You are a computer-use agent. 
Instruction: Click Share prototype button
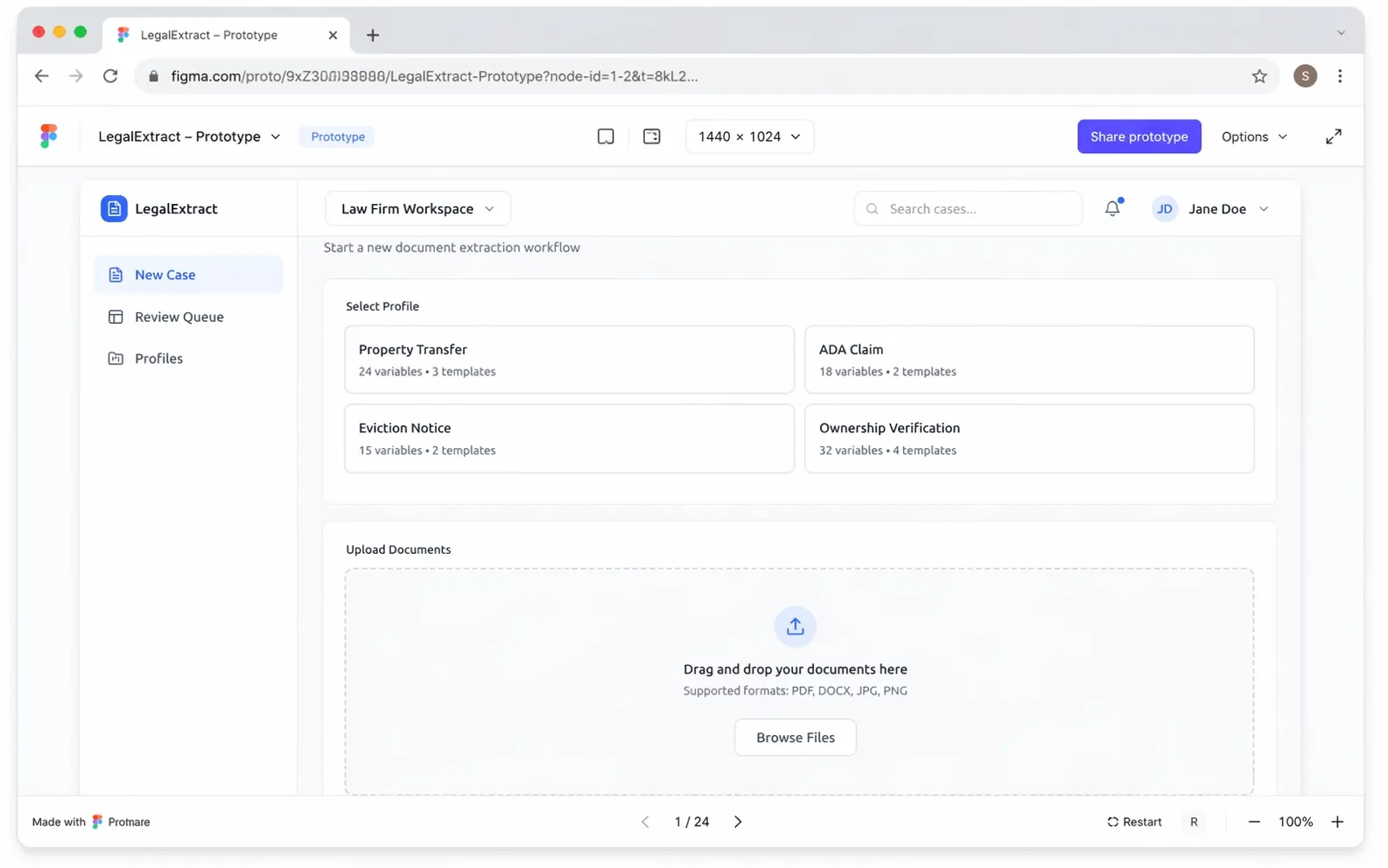(1139, 136)
